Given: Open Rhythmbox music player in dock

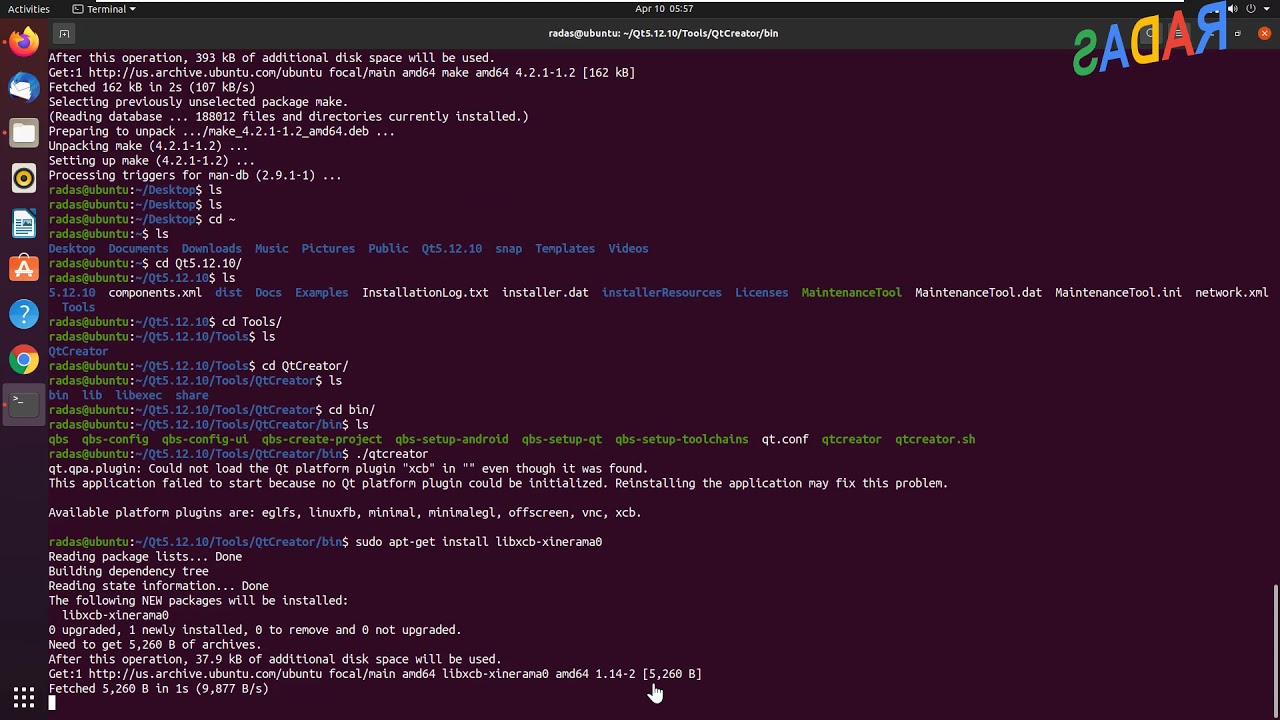Looking at the screenshot, I should [24, 179].
